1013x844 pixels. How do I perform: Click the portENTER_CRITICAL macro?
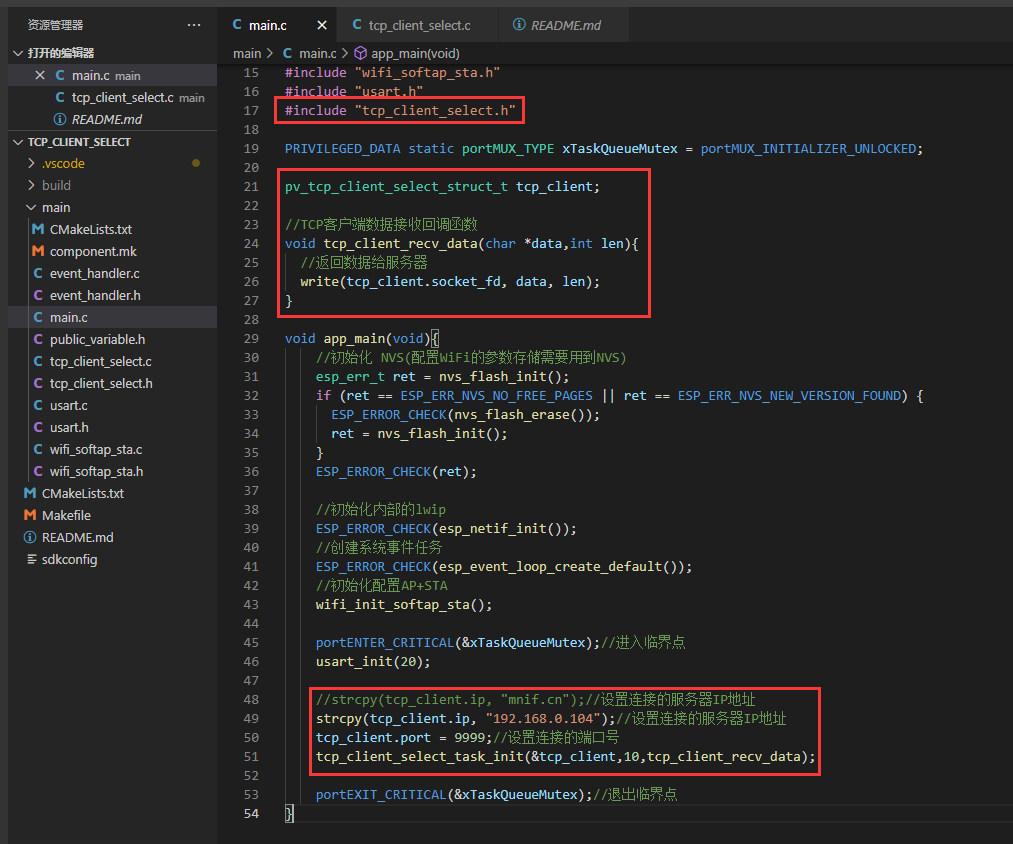pyautogui.click(x=385, y=642)
